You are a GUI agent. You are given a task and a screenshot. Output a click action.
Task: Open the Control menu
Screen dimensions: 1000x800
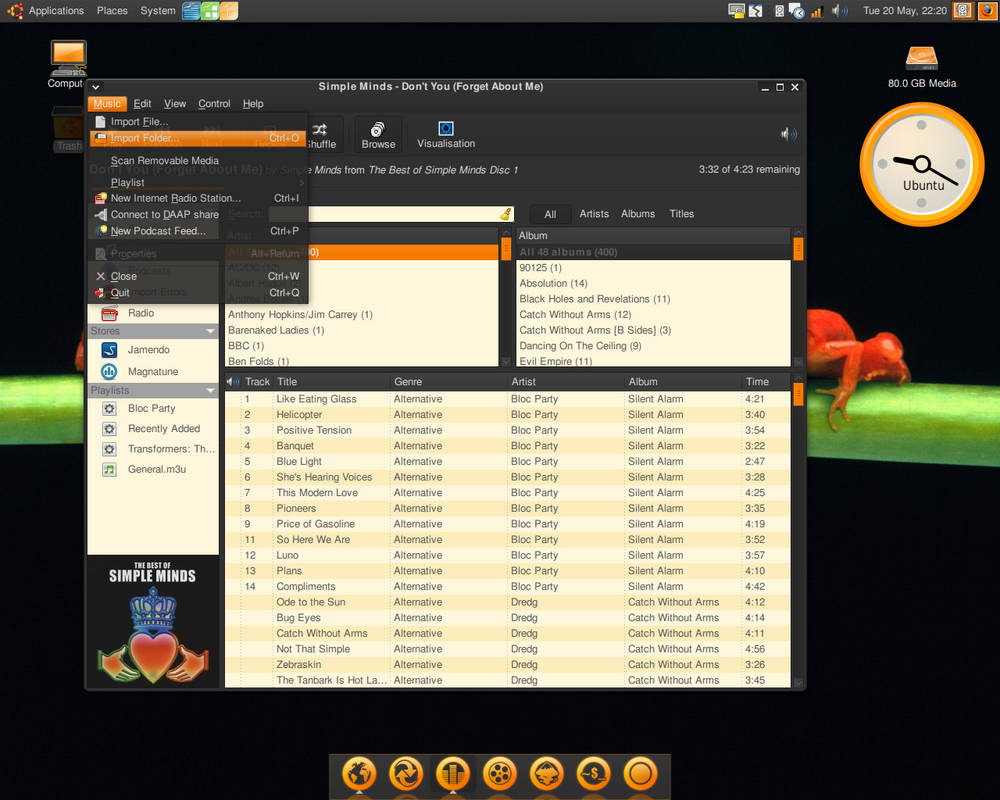(x=214, y=104)
